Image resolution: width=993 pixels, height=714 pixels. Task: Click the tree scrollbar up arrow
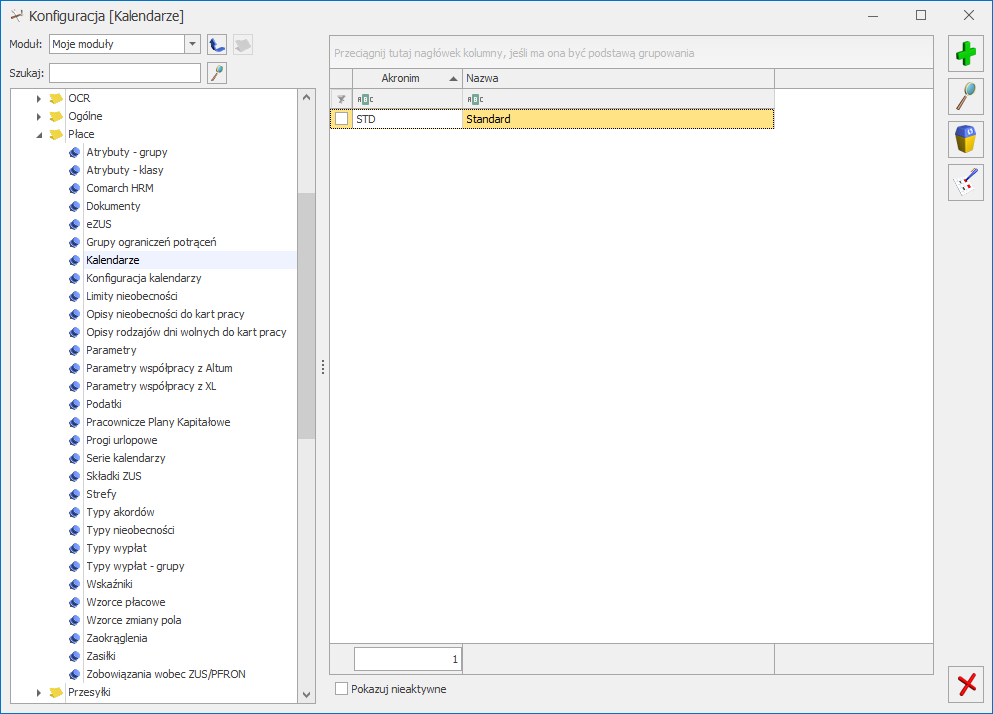[x=307, y=98]
